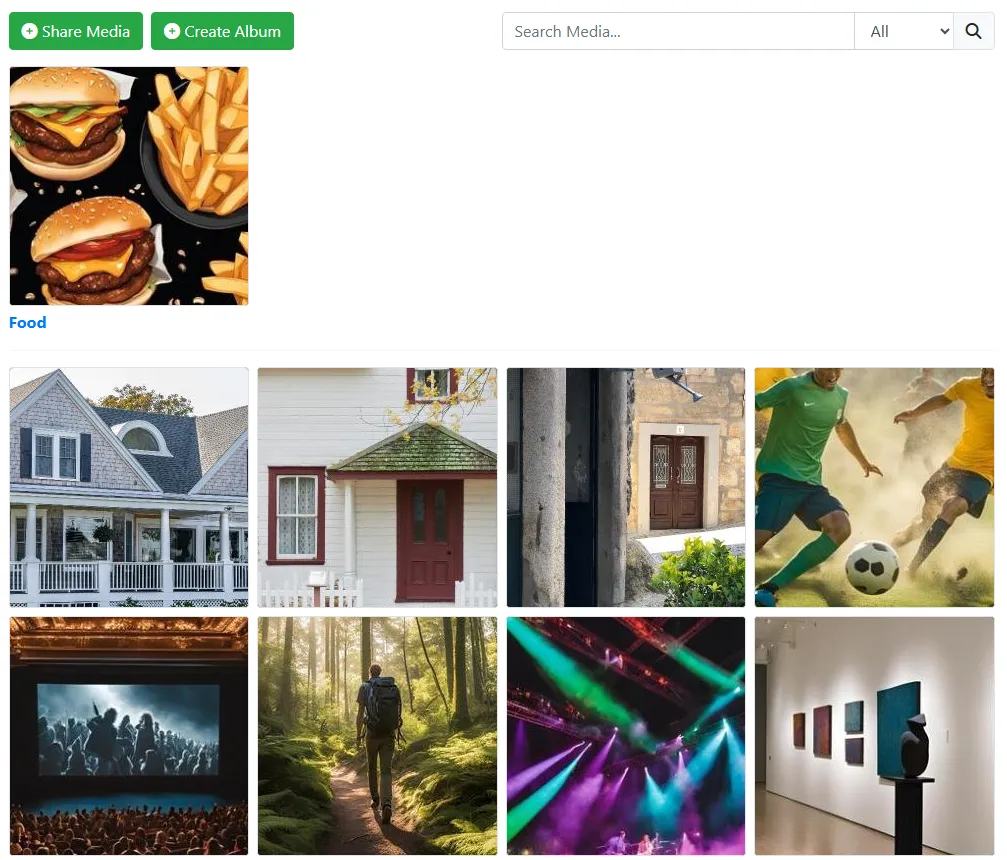The width and height of the screenshot is (1007, 860).
Task: Select the soccer ball in sports photo
Action: tap(871, 568)
